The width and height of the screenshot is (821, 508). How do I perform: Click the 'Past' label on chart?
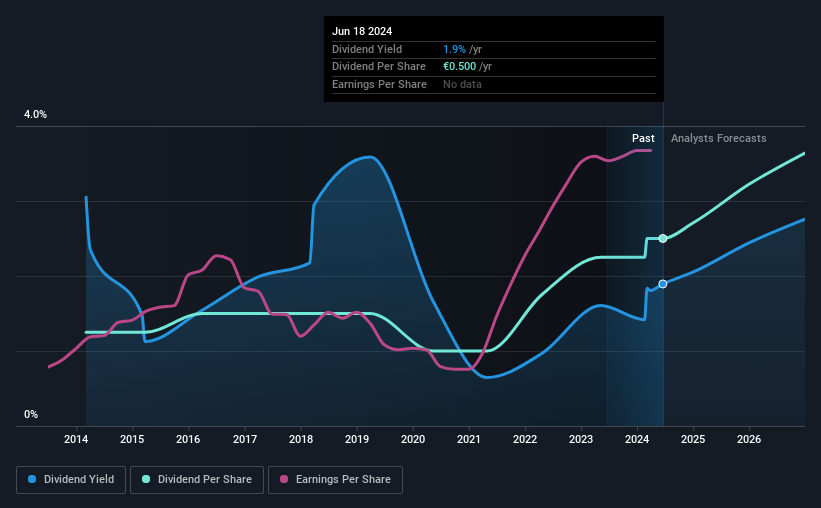(x=643, y=138)
